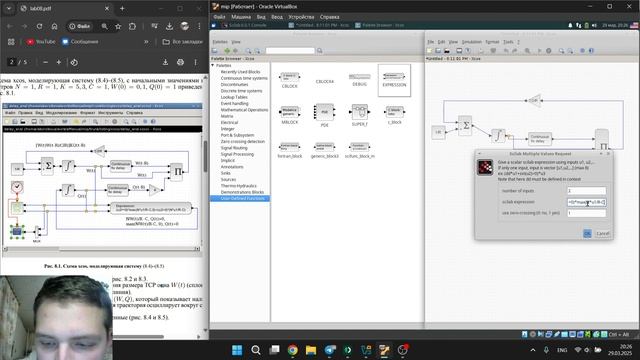This screenshot has height=360, width=640.
Task: Open a new Chrome tab
Action: pos(122,8)
